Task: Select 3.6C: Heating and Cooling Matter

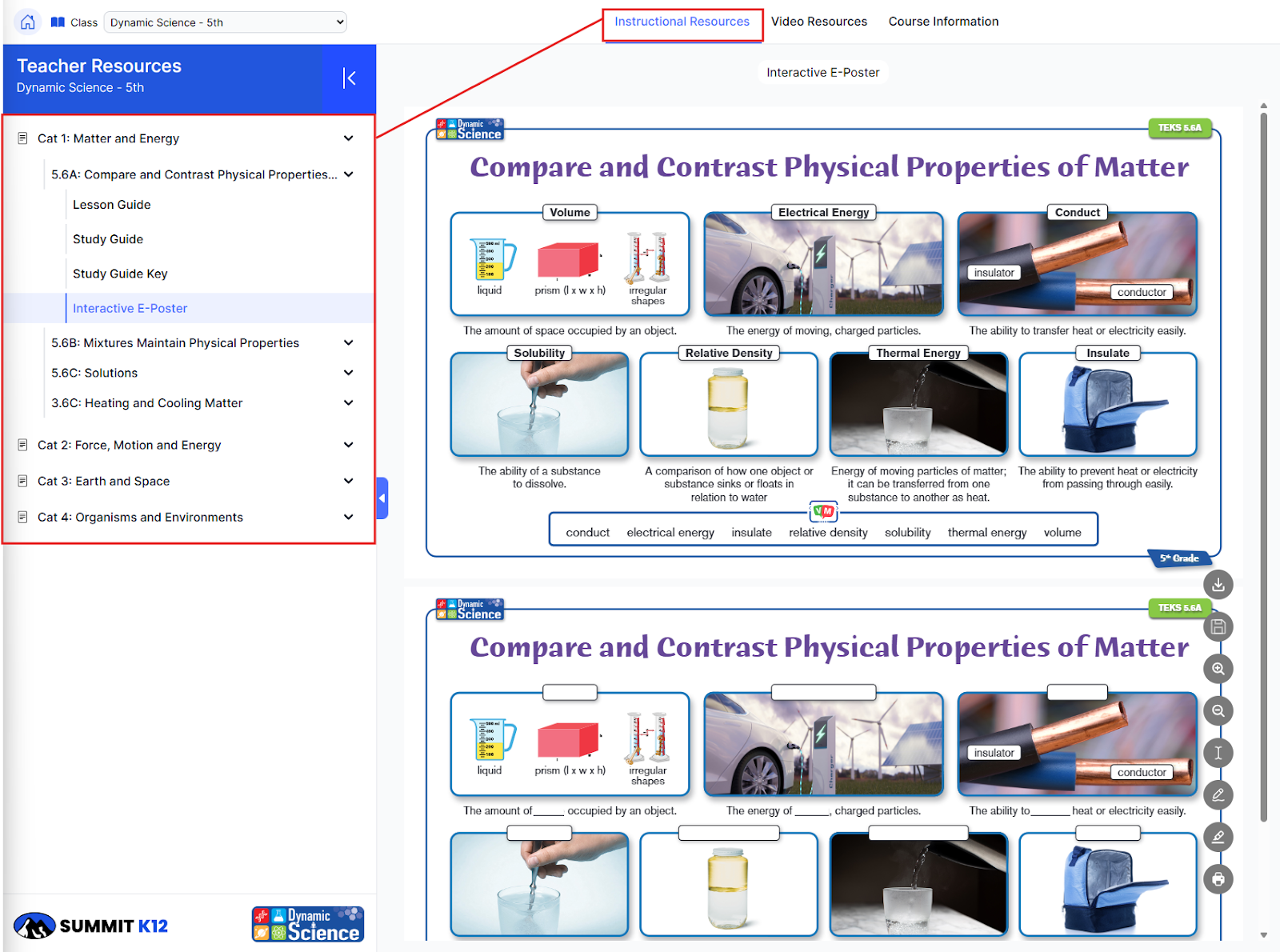Action: coord(147,403)
